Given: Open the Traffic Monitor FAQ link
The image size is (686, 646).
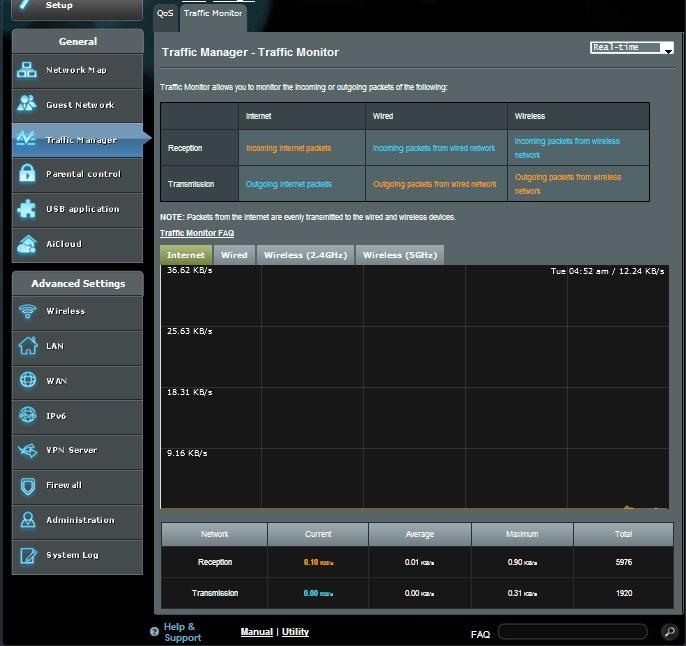Looking at the screenshot, I should click(197, 233).
